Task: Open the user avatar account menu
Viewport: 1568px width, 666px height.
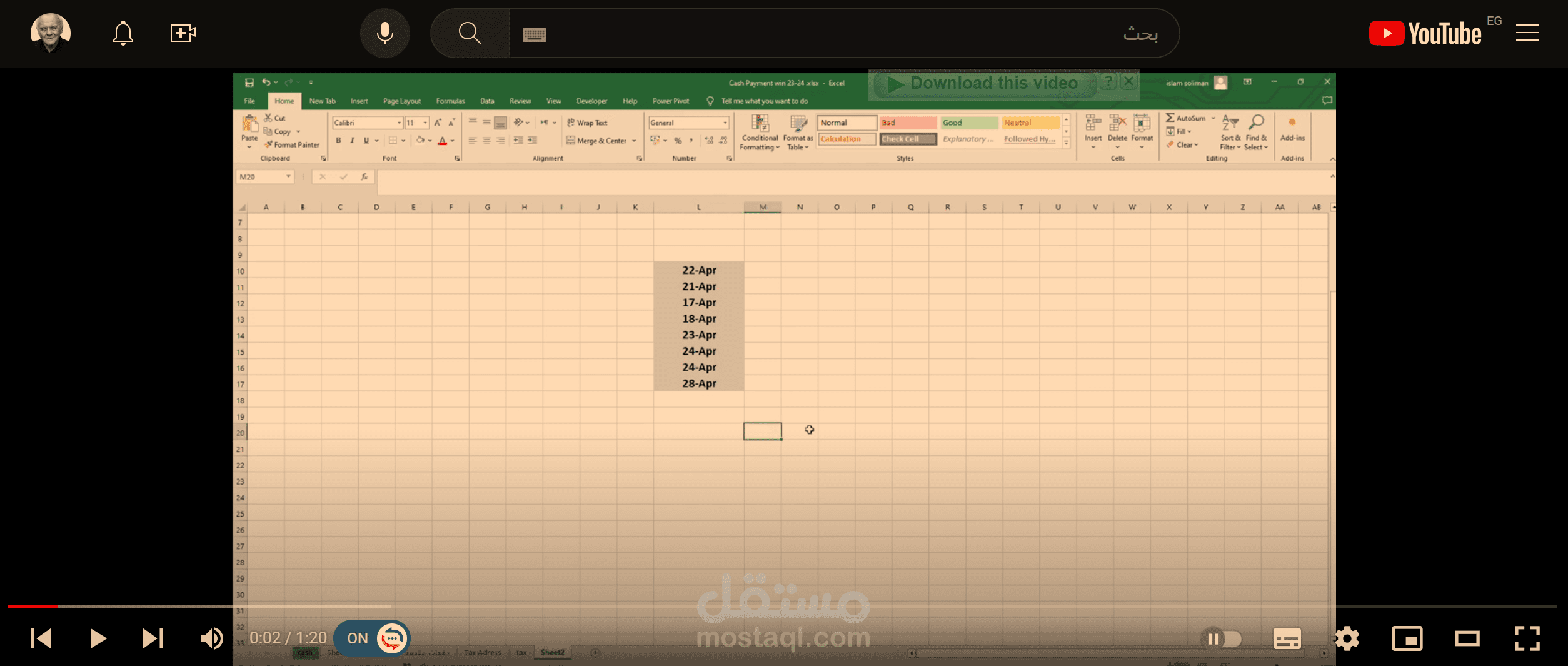Action: click(51, 33)
